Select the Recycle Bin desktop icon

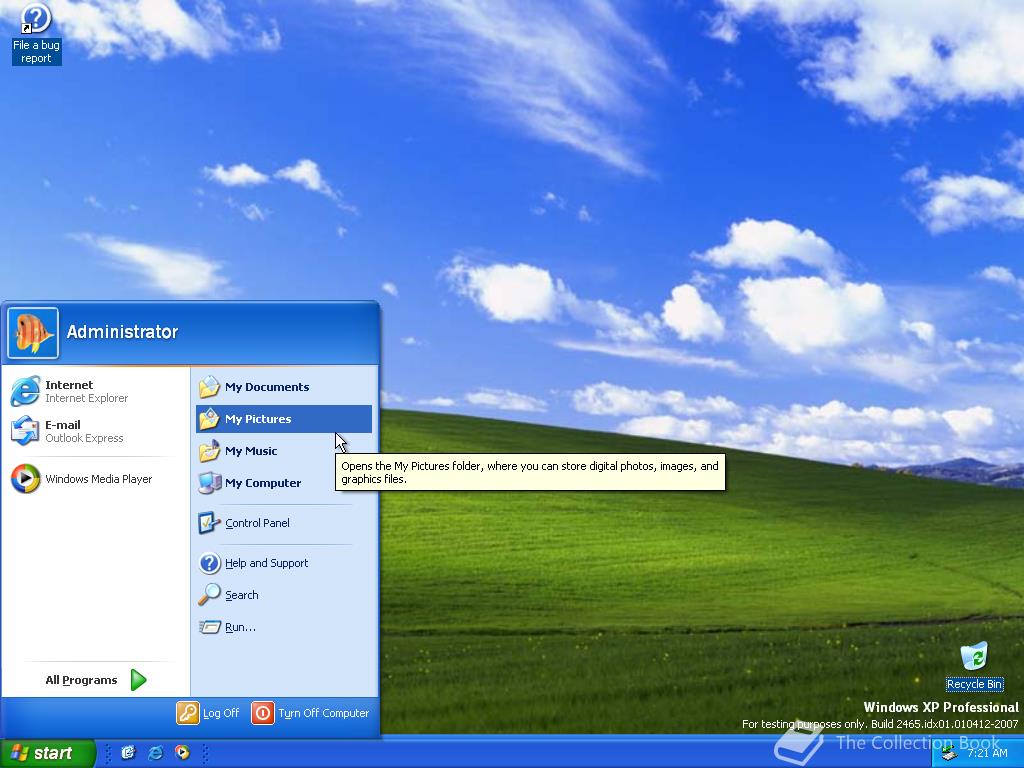point(974,666)
